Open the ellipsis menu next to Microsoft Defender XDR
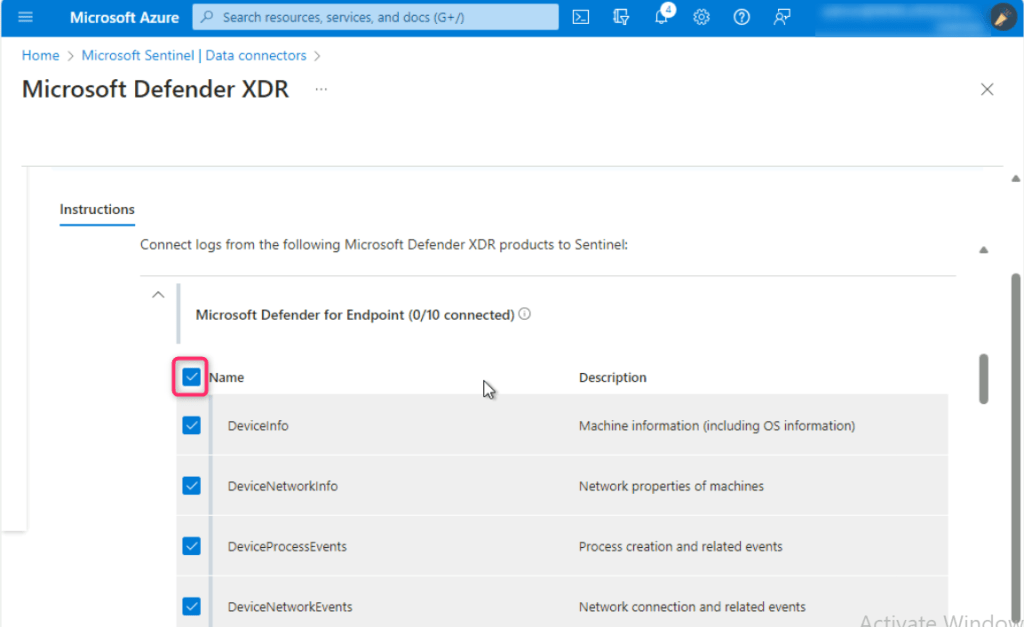Image resolution: width=1024 pixels, height=627 pixels. [x=321, y=89]
